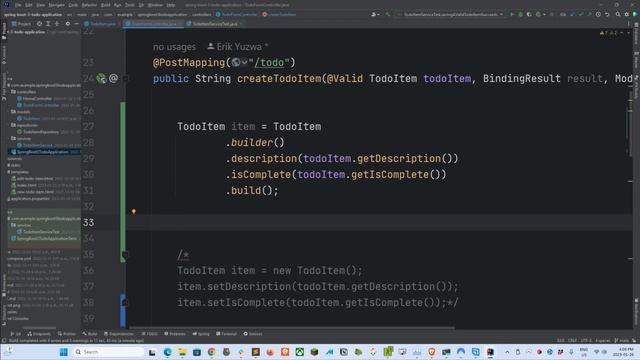Open the Windows Start button
This screenshot has height=360, width=640.
63,352
